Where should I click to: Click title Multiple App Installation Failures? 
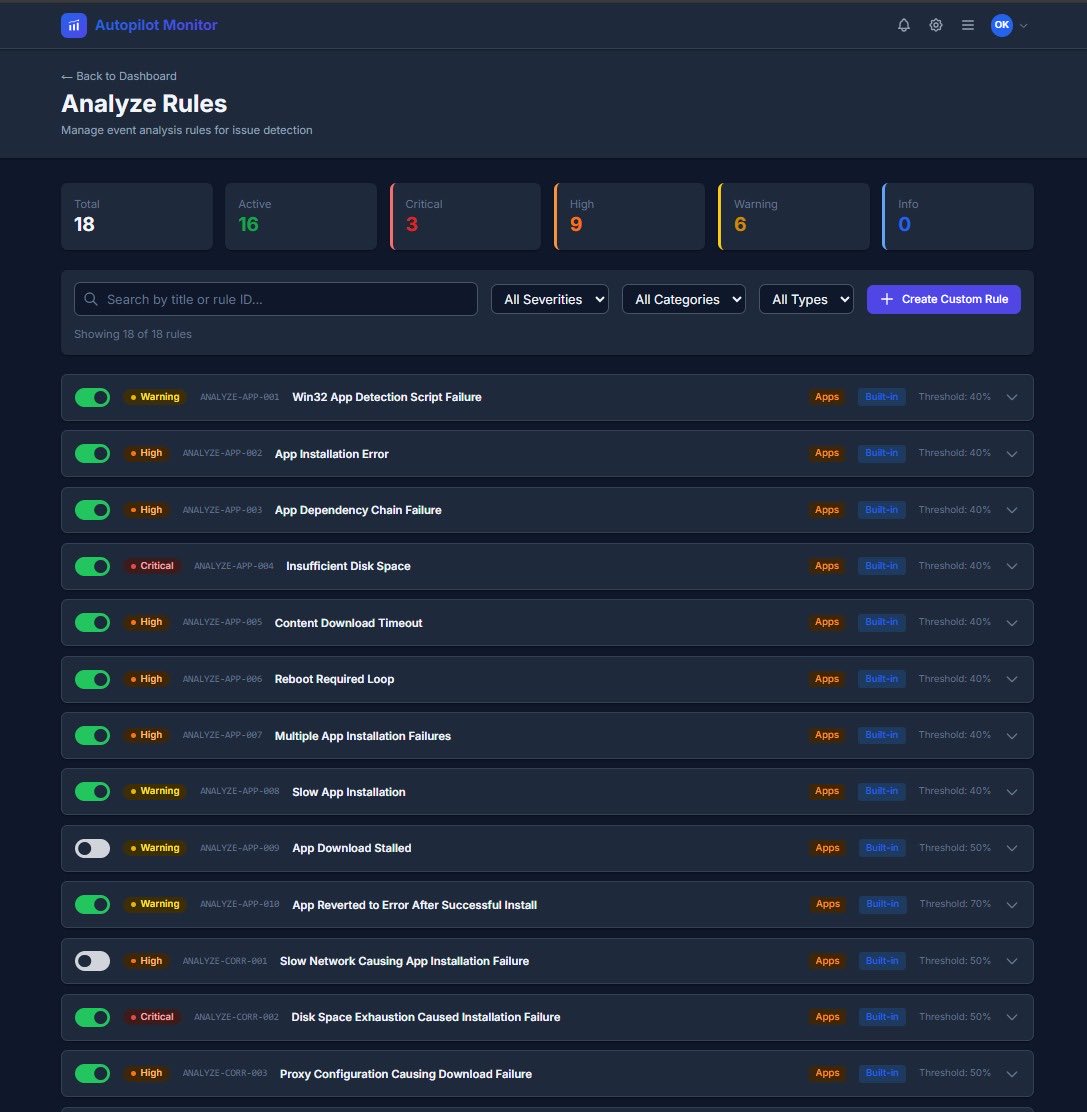click(362, 735)
